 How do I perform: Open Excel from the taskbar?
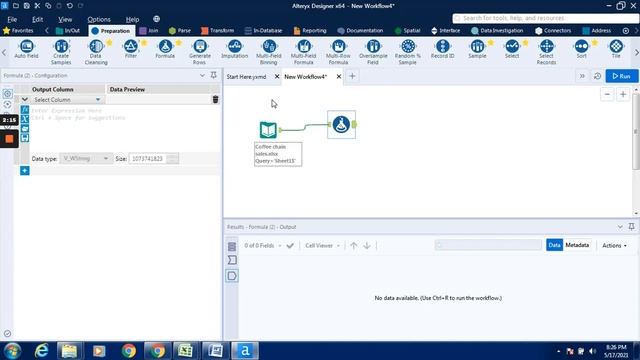(185, 351)
